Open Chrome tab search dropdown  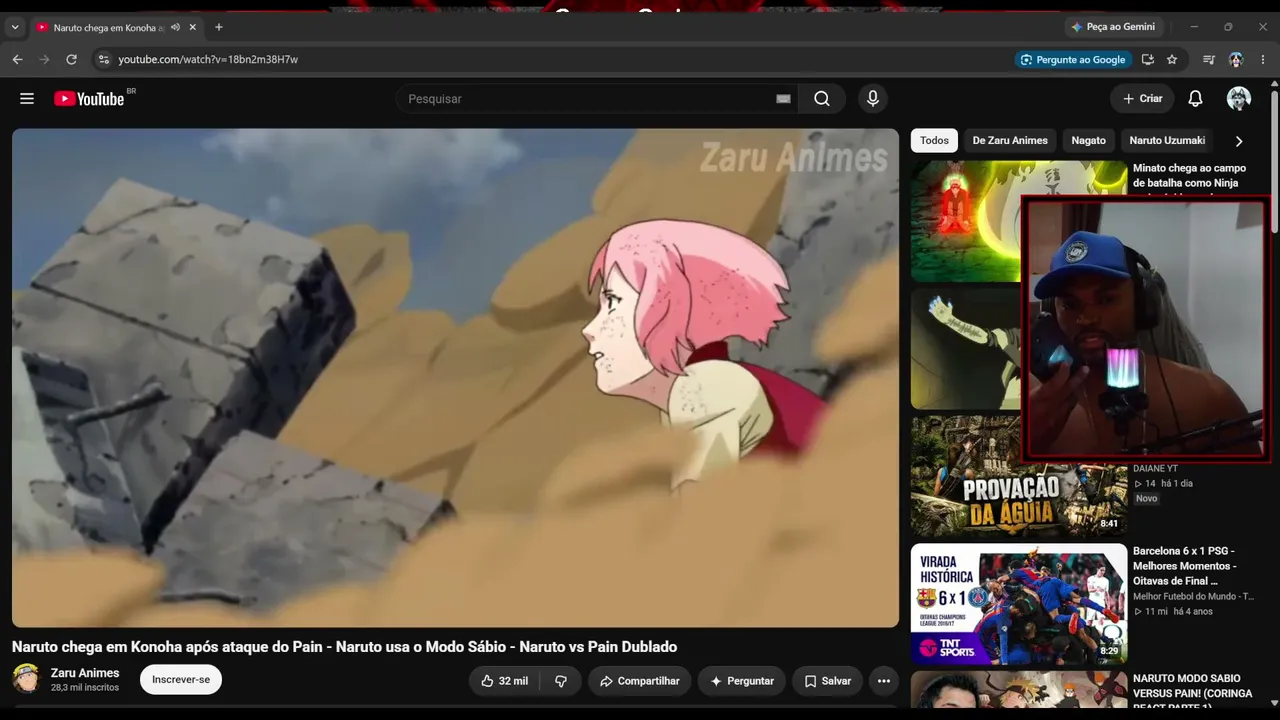(14, 27)
